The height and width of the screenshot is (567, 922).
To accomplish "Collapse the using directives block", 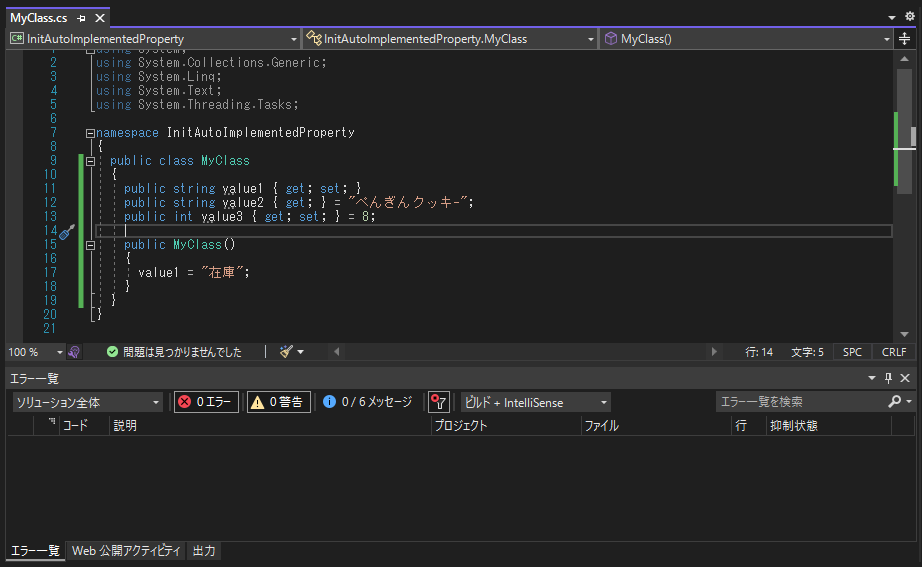I will [x=90, y=51].
